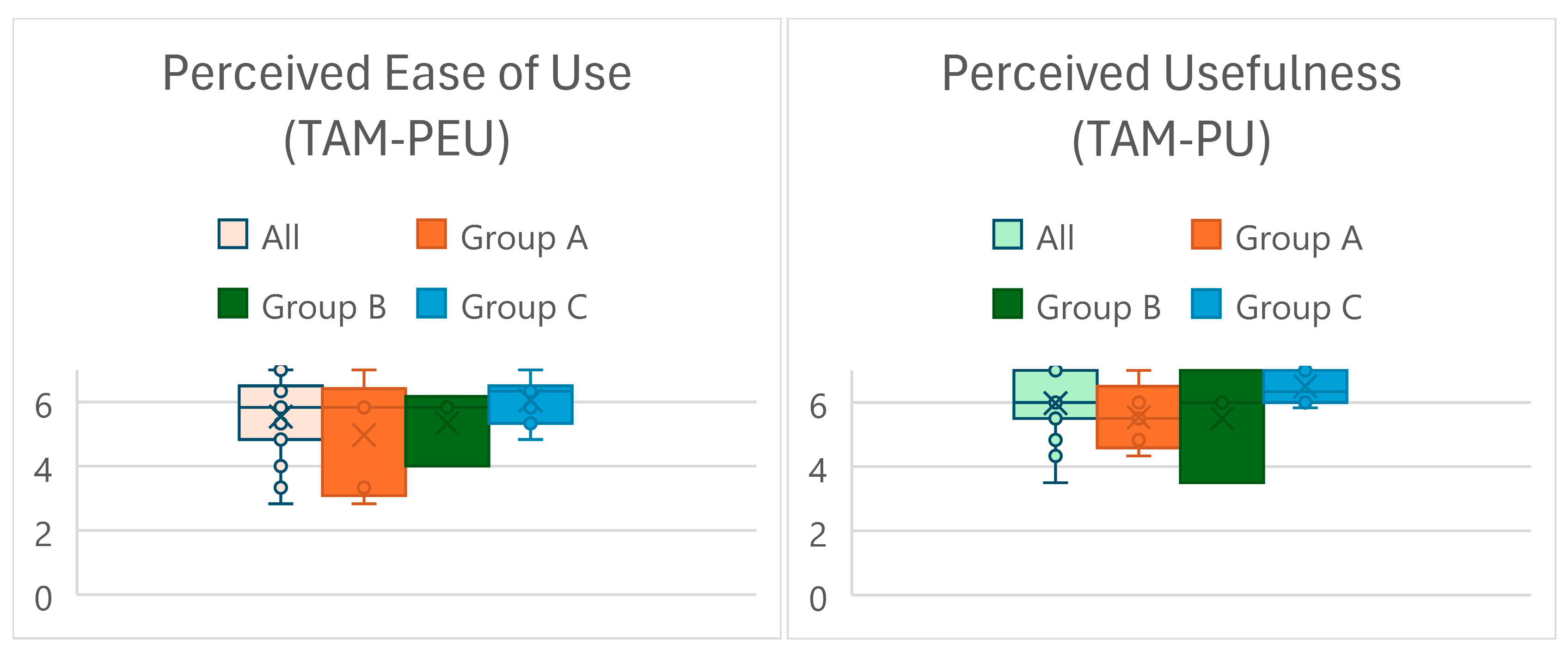
Task: Click Group A orange legend swatch in PU chart
Action: coord(1207,234)
